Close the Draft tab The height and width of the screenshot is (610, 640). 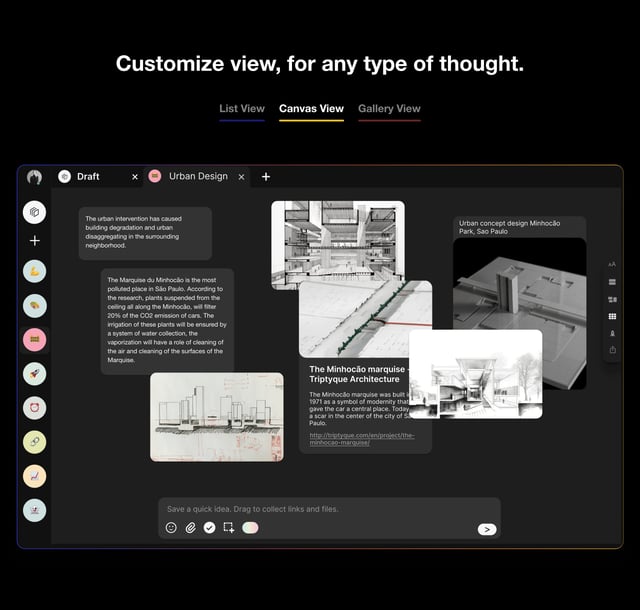tap(135, 177)
